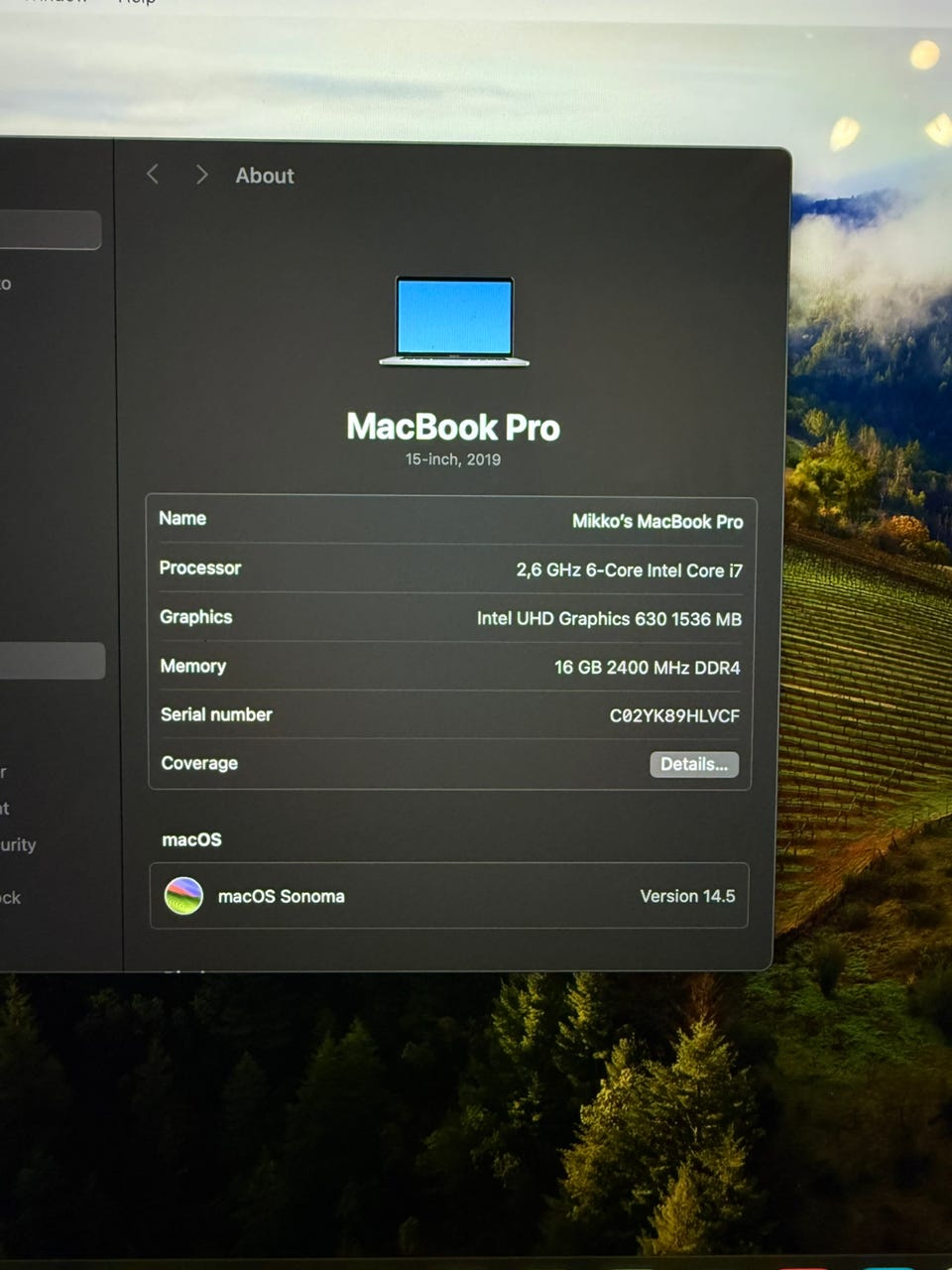Click the MacBook Pro heading
The width and height of the screenshot is (952, 1270).
(x=453, y=427)
